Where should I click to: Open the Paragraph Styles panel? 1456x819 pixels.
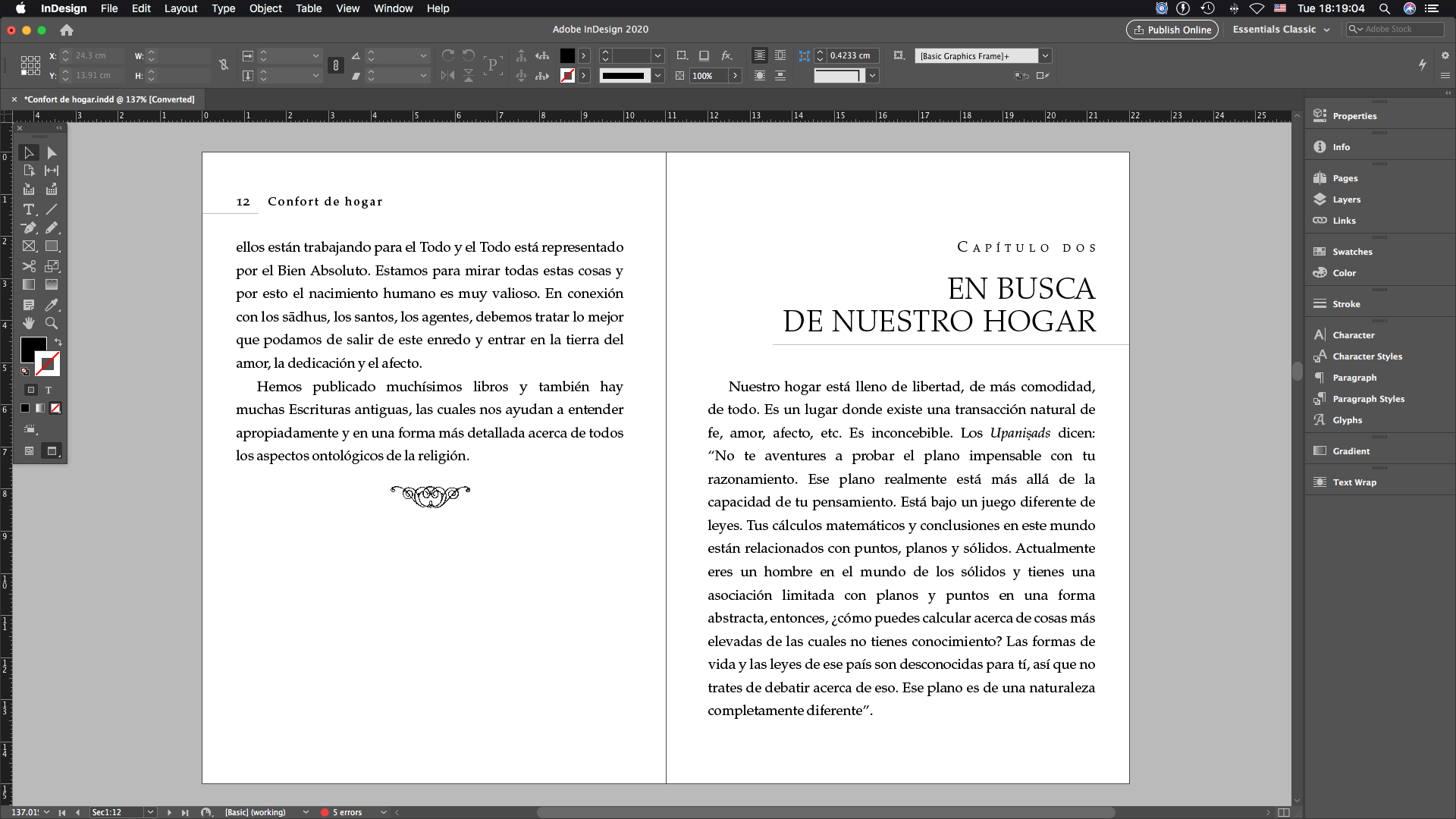click(1368, 399)
